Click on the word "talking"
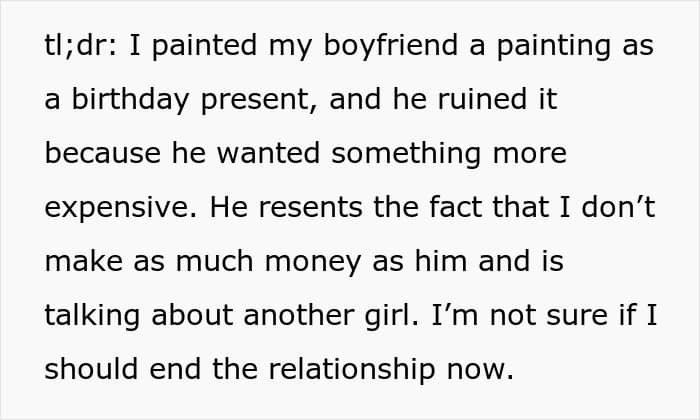The image size is (700, 420). (x=92, y=317)
